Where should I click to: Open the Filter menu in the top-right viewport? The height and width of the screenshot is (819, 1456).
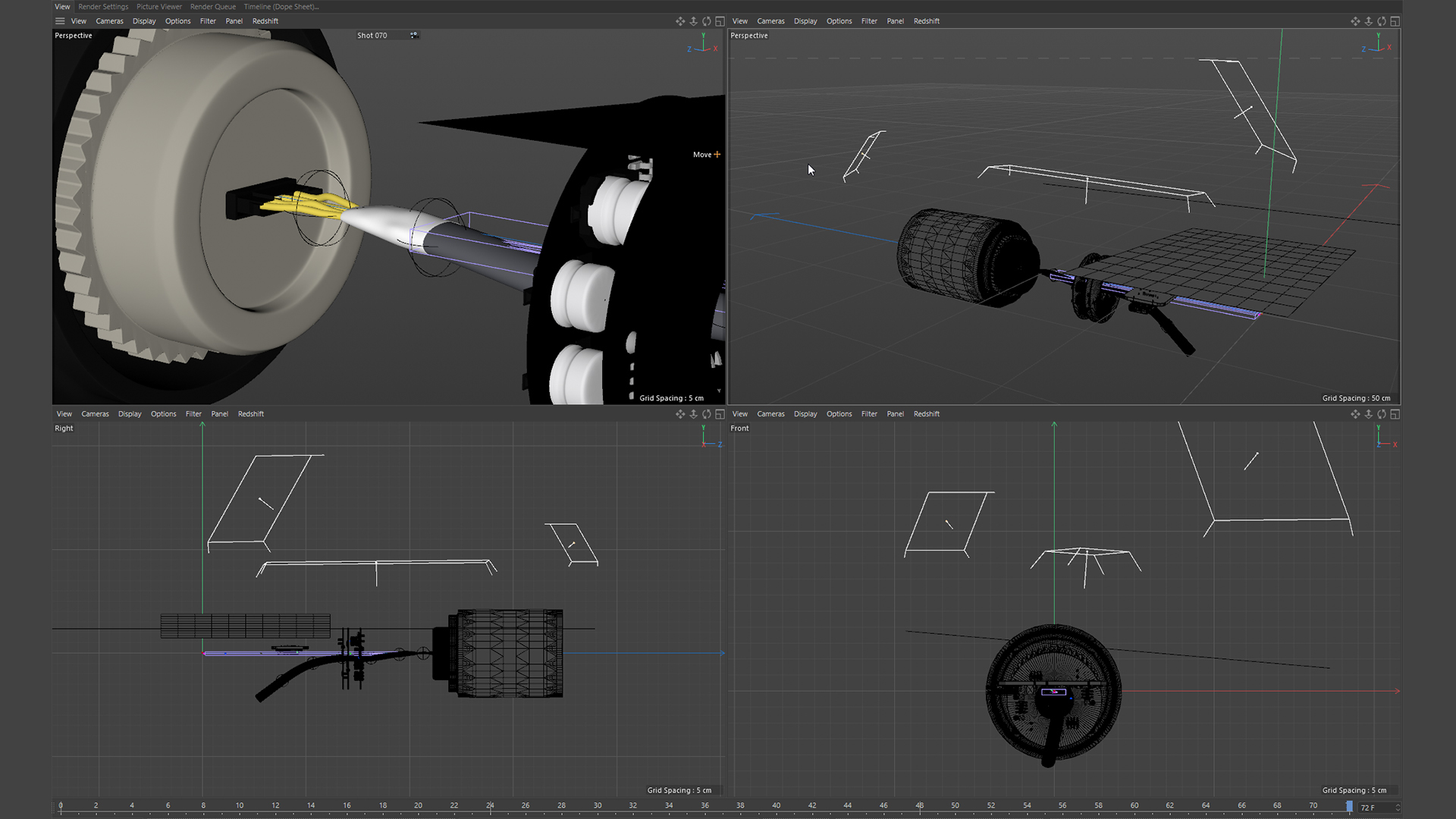[869, 21]
